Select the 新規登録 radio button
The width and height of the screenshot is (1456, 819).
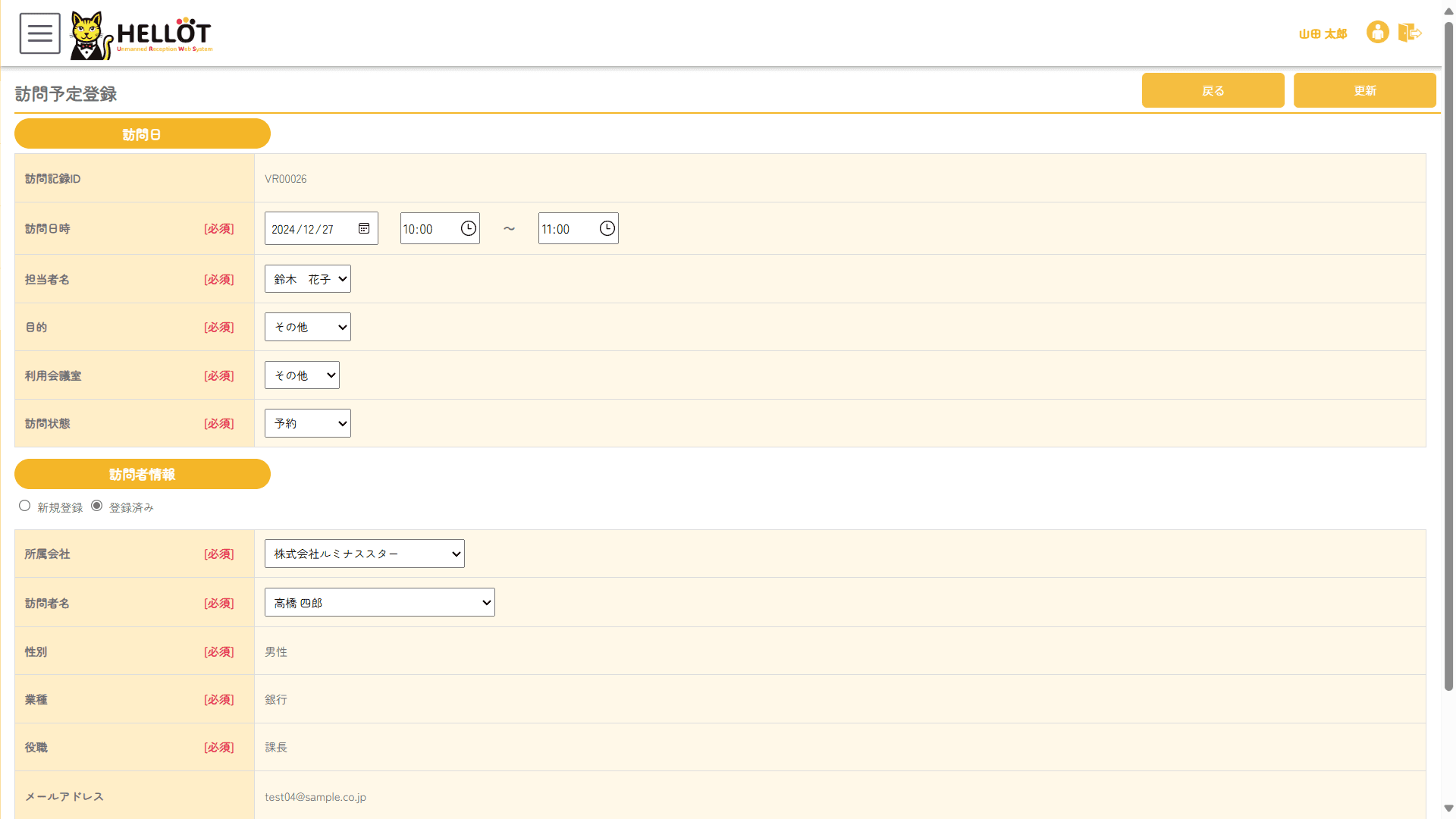25,506
